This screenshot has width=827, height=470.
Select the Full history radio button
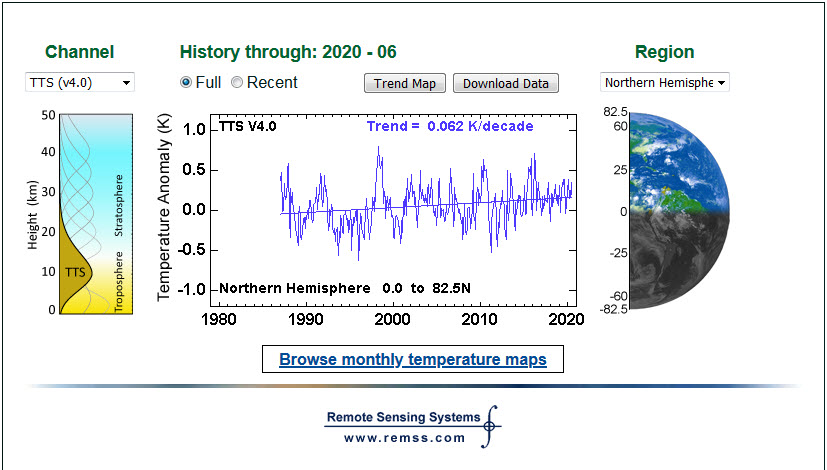point(186,82)
